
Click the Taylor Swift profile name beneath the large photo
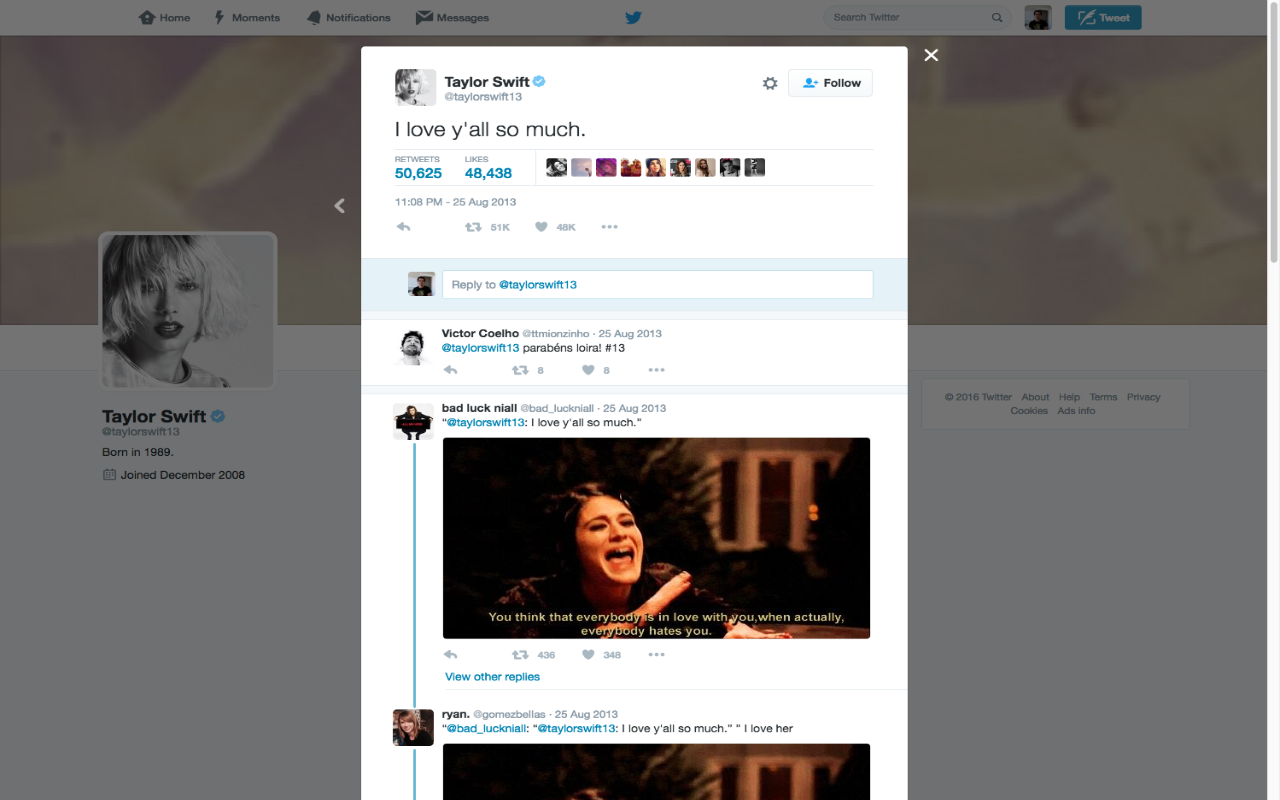tap(154, 416)
